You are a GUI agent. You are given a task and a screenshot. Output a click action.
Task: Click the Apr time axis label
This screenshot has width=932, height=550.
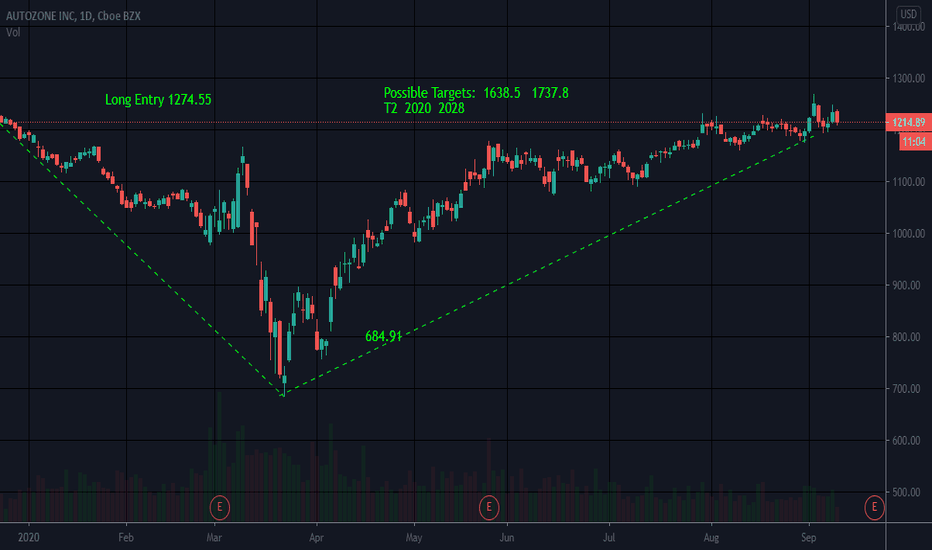316,538
